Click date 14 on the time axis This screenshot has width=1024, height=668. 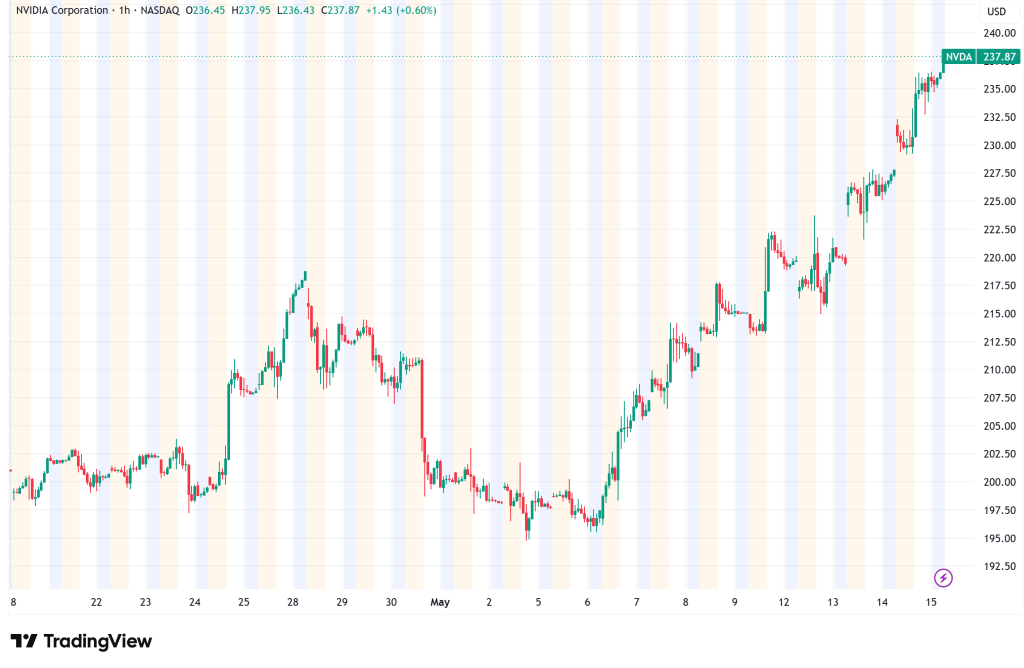(x=882, y=603)
